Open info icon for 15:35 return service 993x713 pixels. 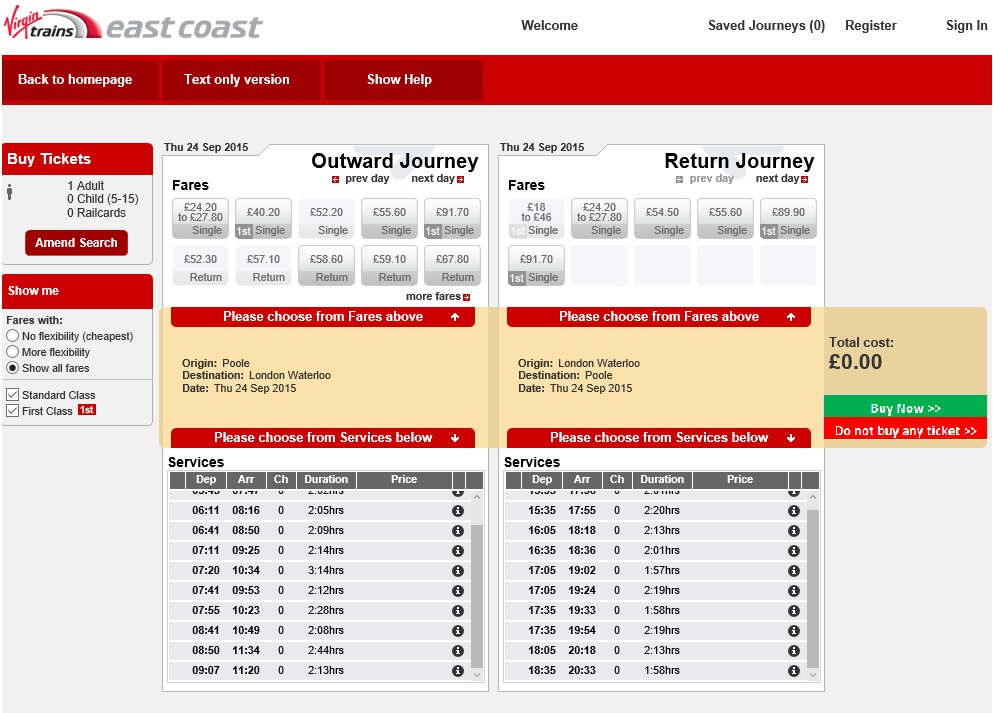coord(794,510)
